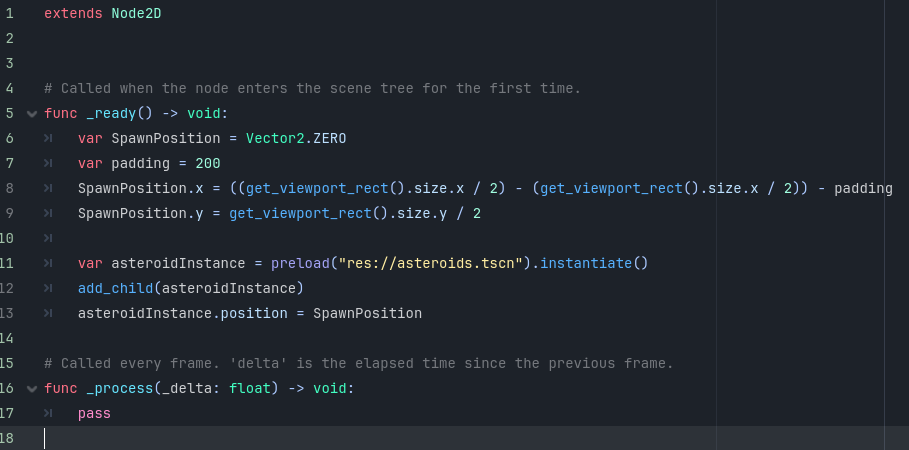Viewport: 909px width, 450px height.
Task: Click tab indent marker before add_child
Action: pos(48,288)
